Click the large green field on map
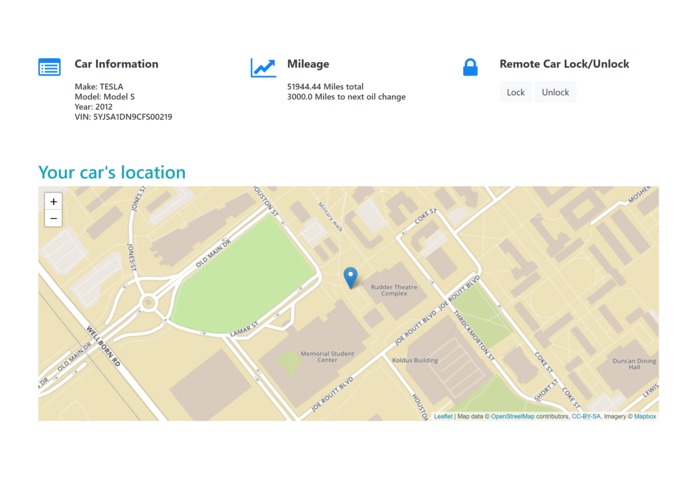The height and width of the screenshot is (494, 695). (x=245, y=275)
